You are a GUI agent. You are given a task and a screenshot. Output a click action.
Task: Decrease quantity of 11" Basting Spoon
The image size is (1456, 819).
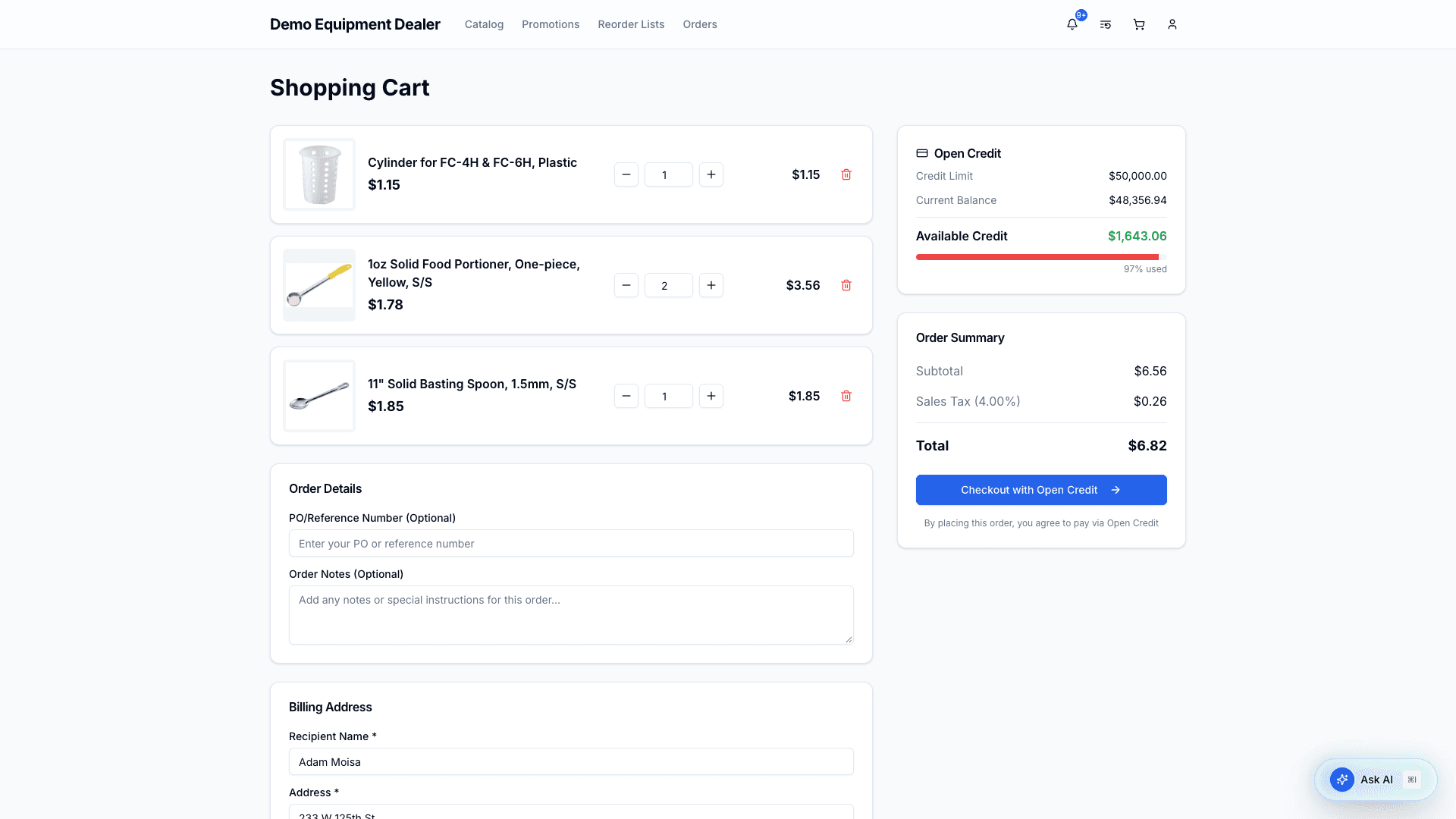[x=626, y=396]
